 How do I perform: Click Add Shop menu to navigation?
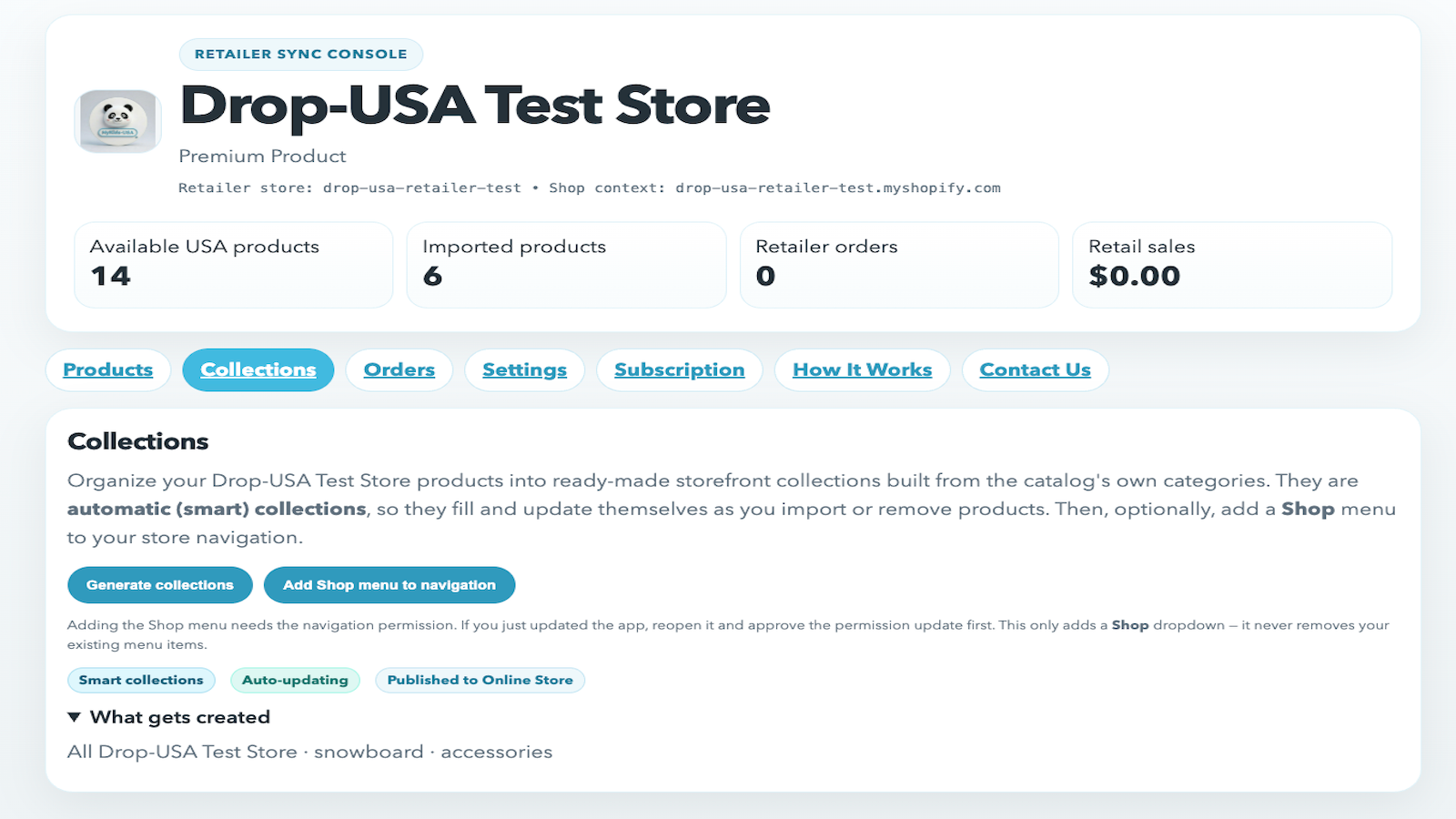coord(389,585)
